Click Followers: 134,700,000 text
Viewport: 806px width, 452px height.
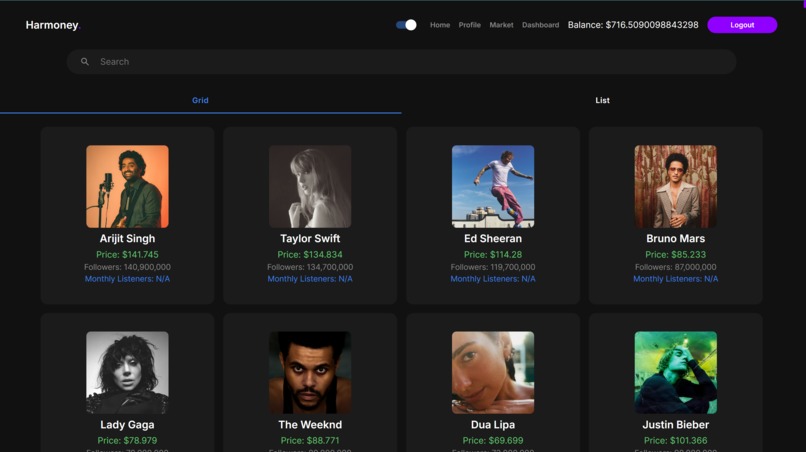pos(310,267)
